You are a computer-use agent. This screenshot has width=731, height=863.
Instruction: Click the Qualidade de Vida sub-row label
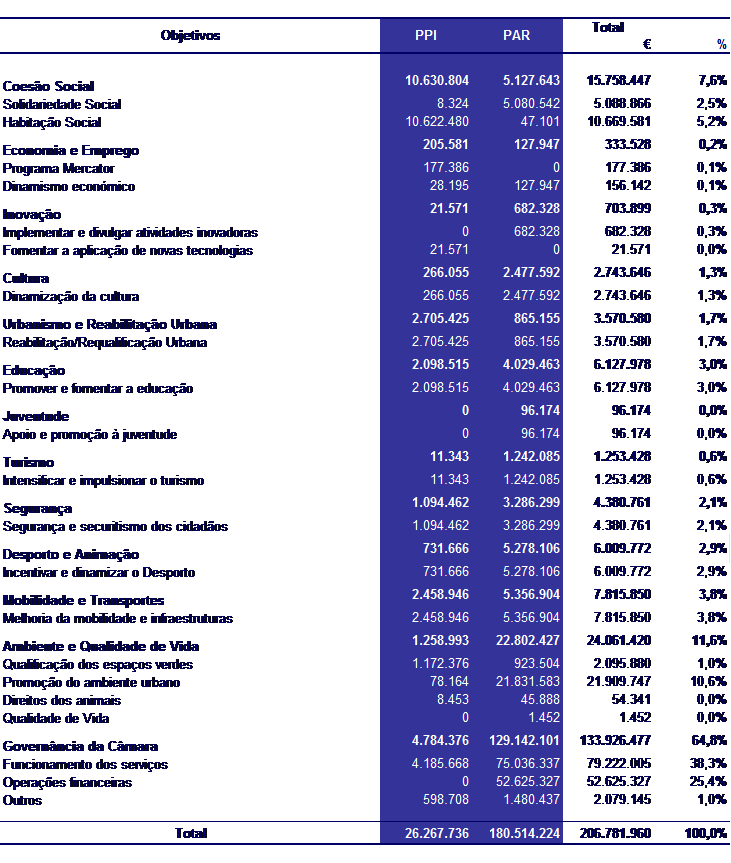[56, 719]
